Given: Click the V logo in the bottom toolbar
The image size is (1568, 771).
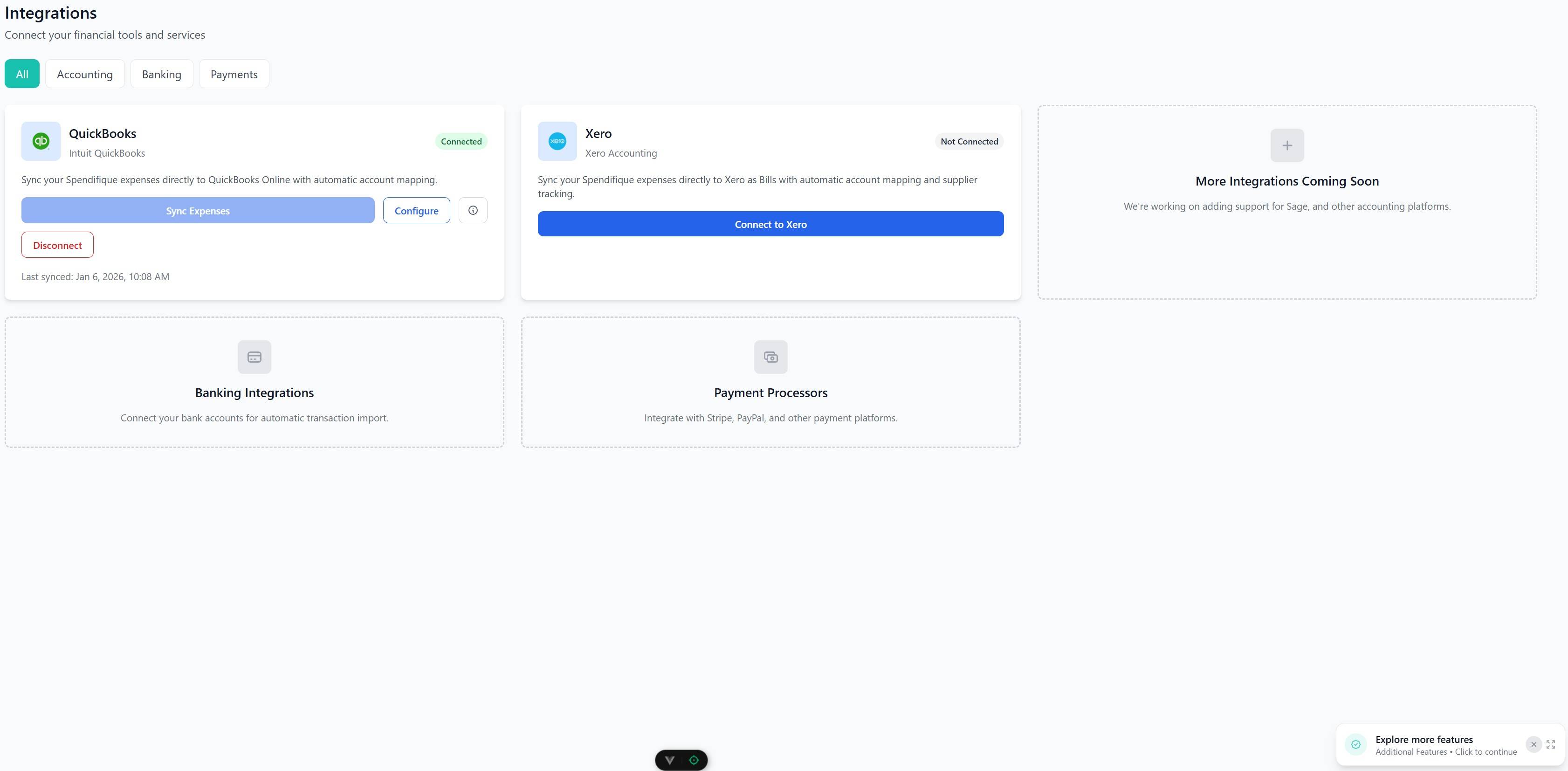Looking at the screenshot, I should (x=669, y=759).
